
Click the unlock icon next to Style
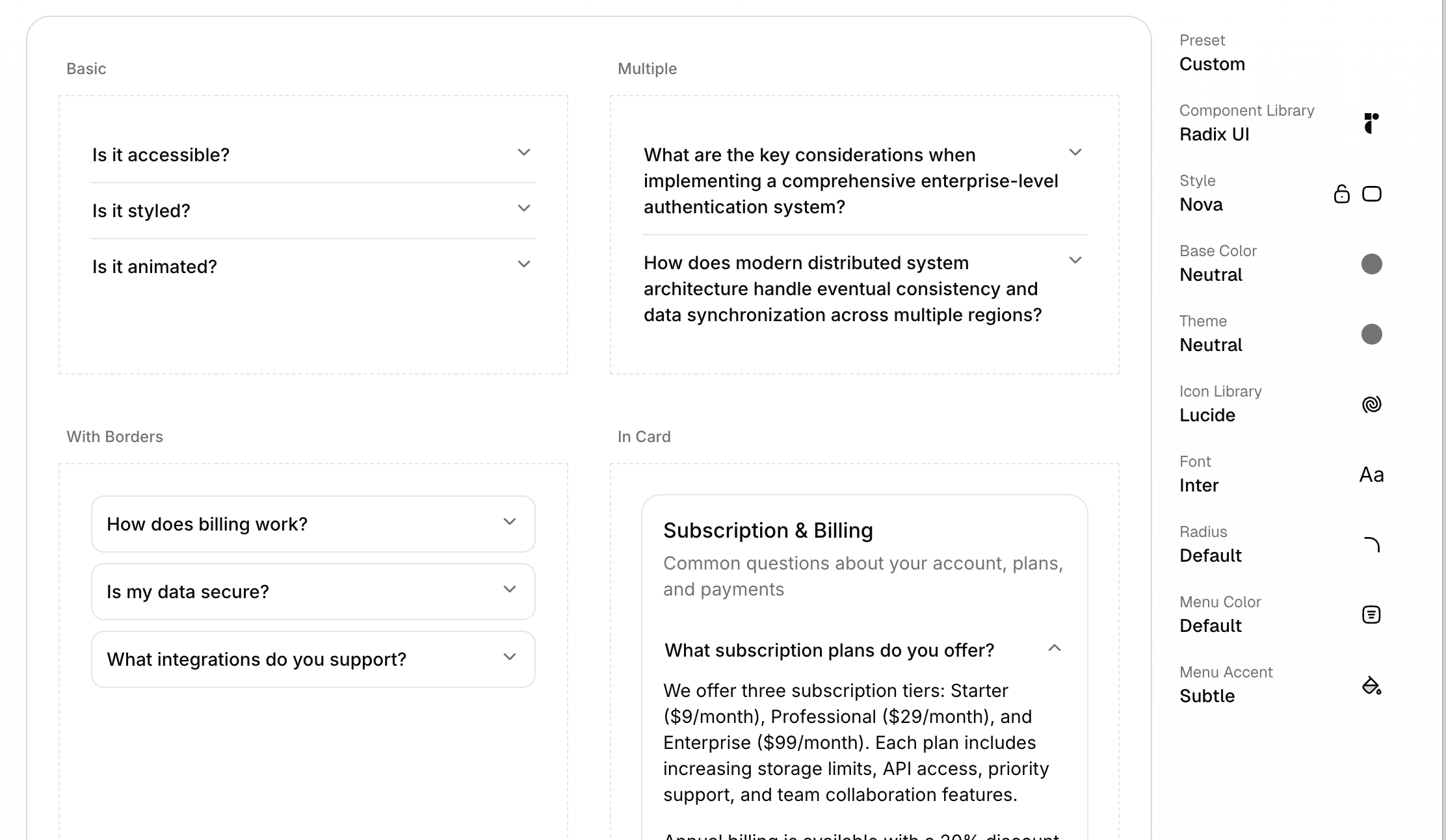pos(1341,194)
